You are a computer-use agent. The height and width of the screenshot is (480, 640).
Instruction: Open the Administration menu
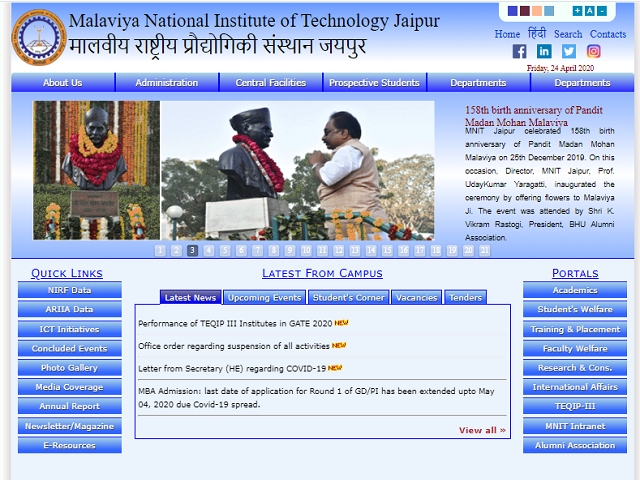pos(167,83)
